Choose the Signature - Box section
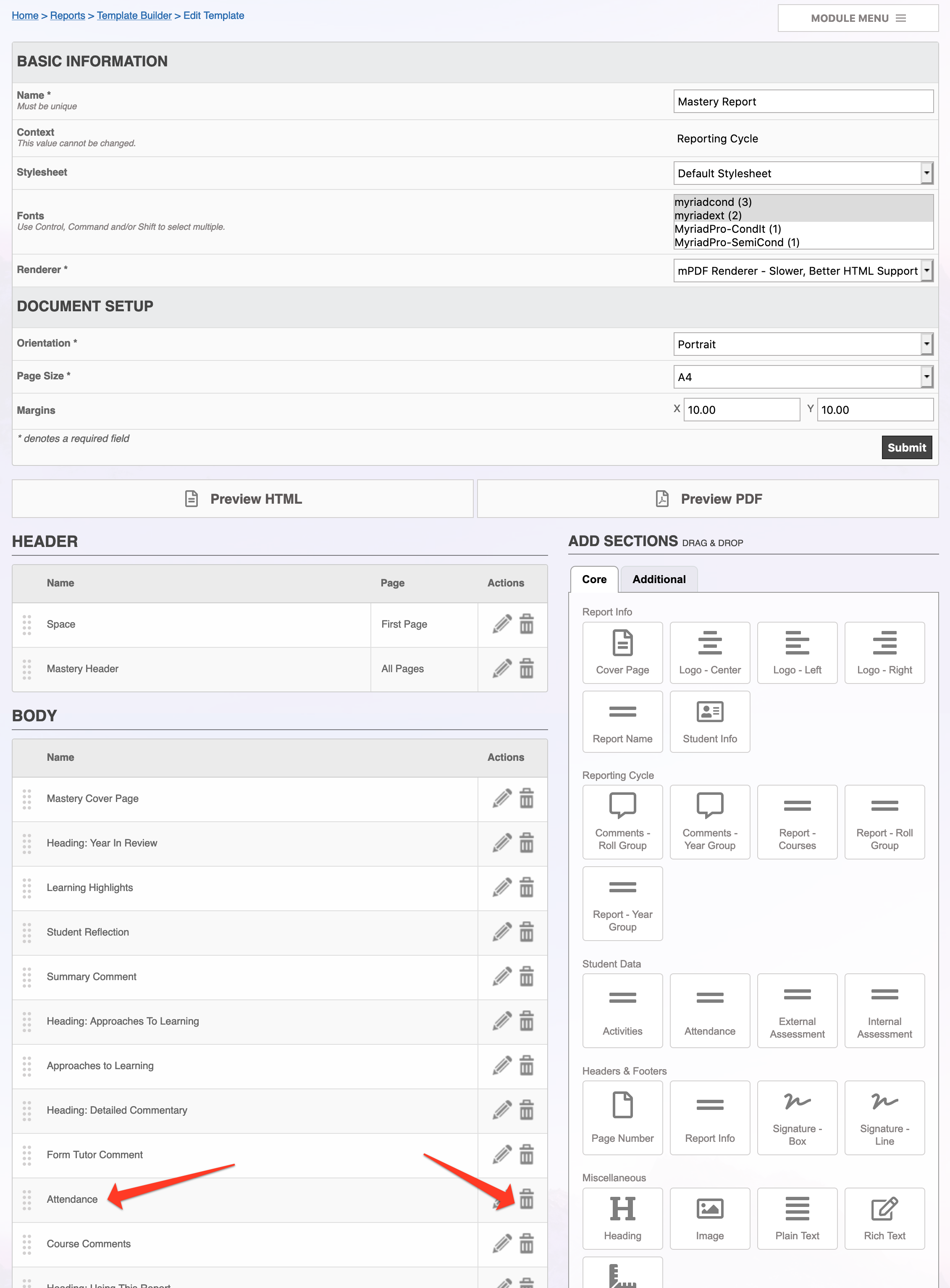Screen dimensions: 950x1288 click(x=797, y=1118)
